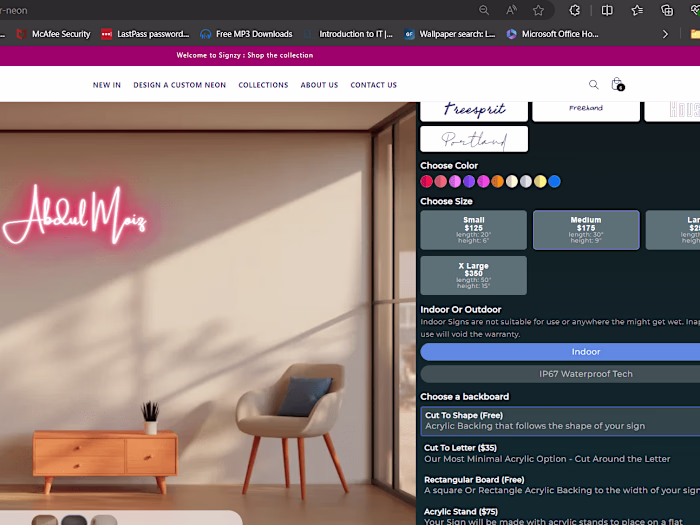Go to CONTACT US page
The width and height of the screenshot is (700, 525).
coord(374,85)
